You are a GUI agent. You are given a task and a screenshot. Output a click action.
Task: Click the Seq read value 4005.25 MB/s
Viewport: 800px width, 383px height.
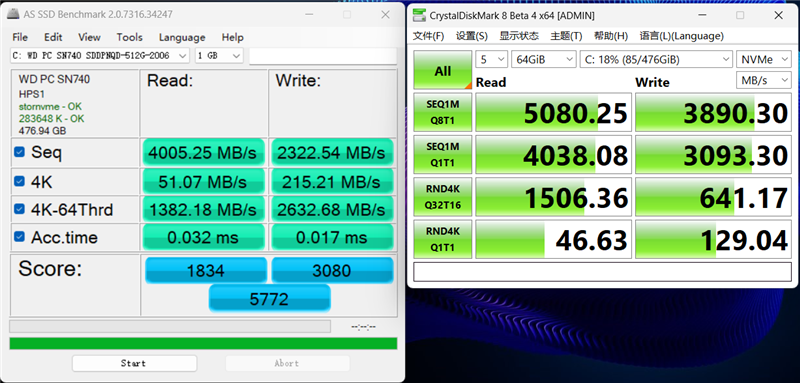click(x=204, y=152)
